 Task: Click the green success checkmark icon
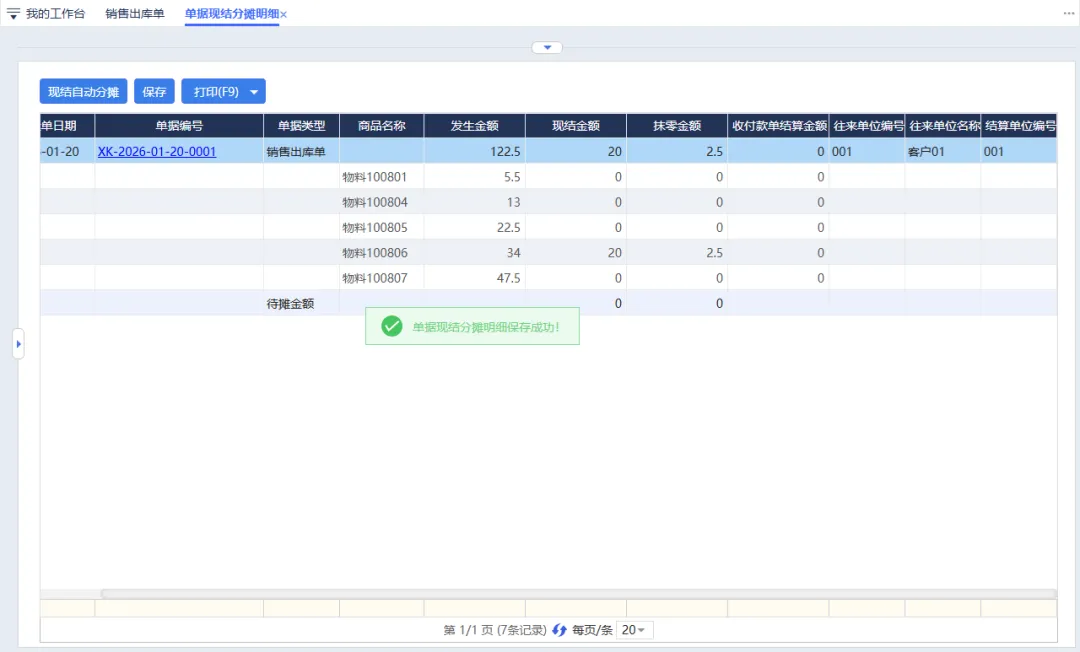392,326
